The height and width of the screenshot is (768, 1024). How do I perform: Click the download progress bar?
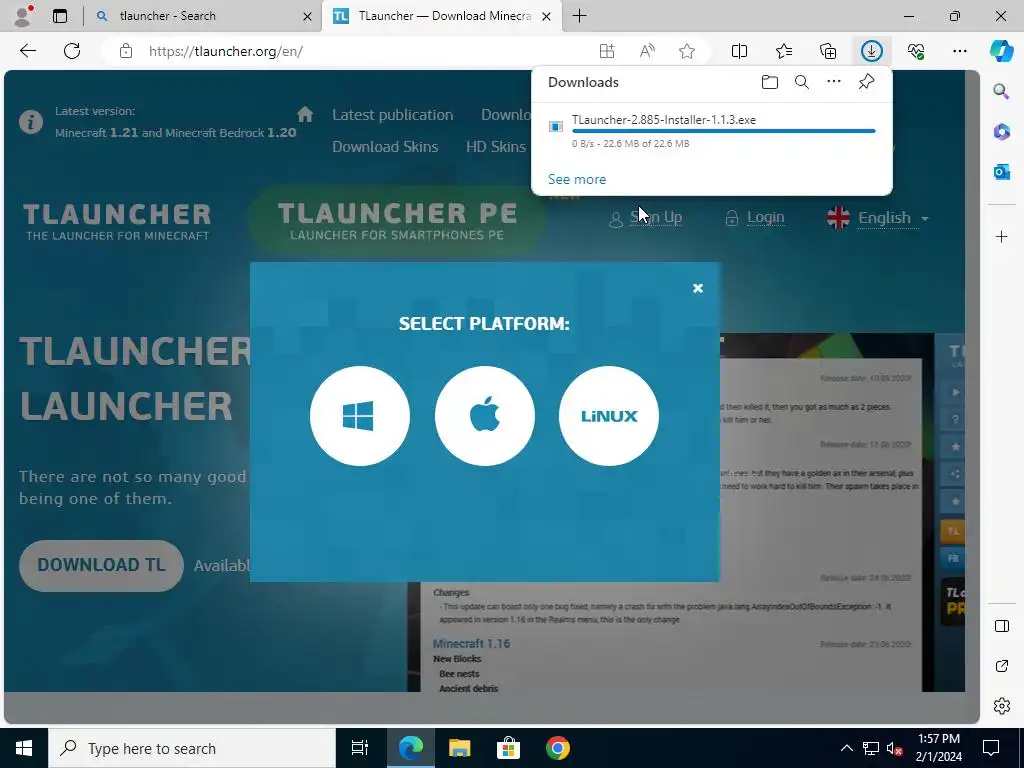724,131
